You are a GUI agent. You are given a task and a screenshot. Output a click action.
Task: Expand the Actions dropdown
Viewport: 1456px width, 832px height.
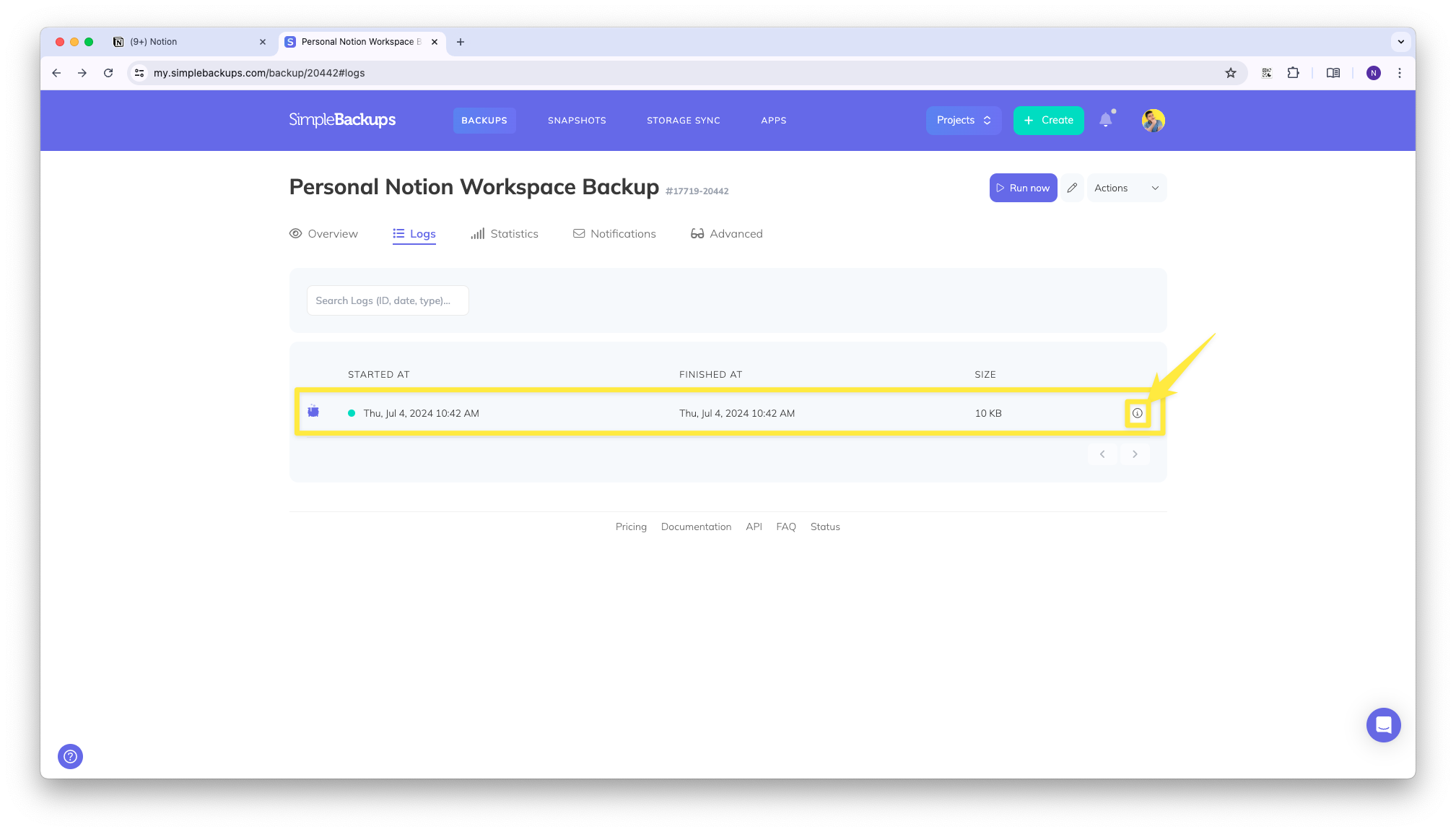1126,187
